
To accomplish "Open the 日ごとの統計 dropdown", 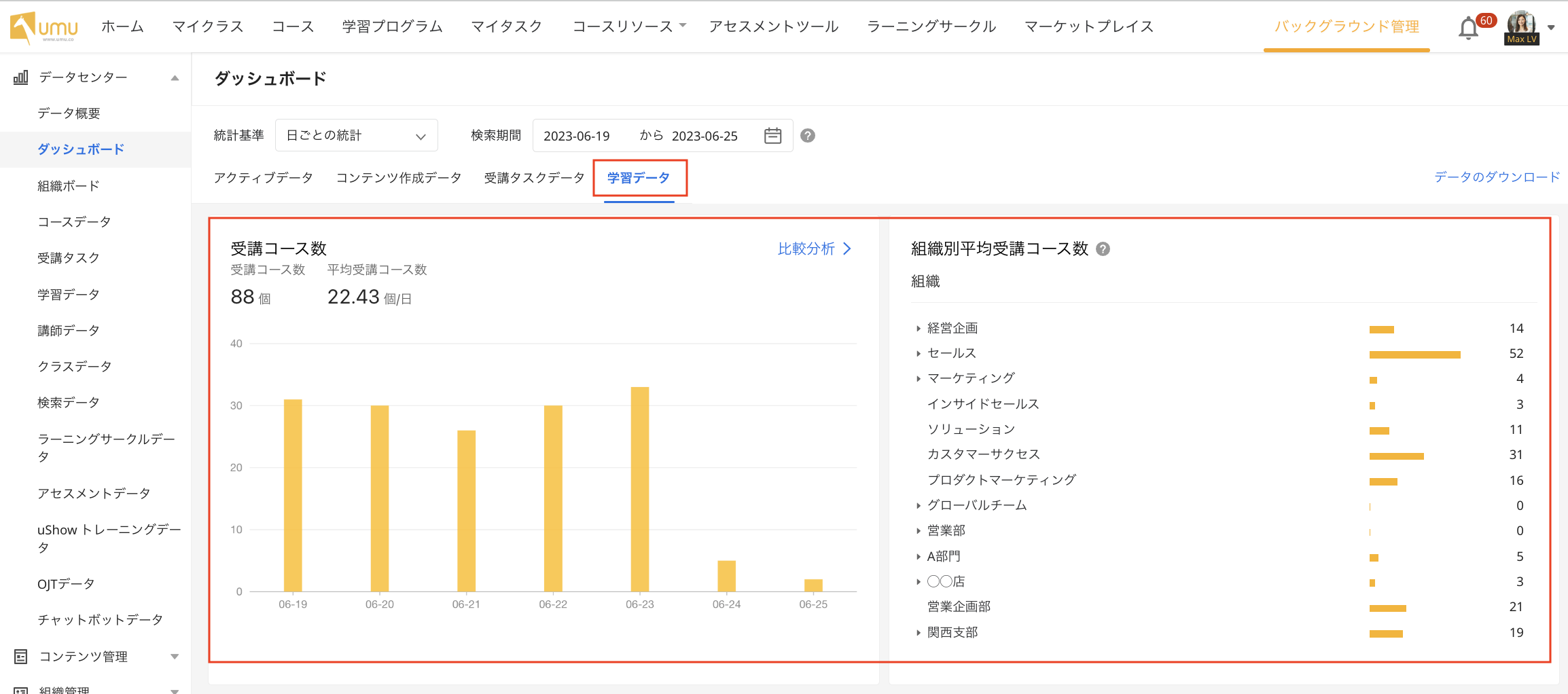I will pos(356,134).
